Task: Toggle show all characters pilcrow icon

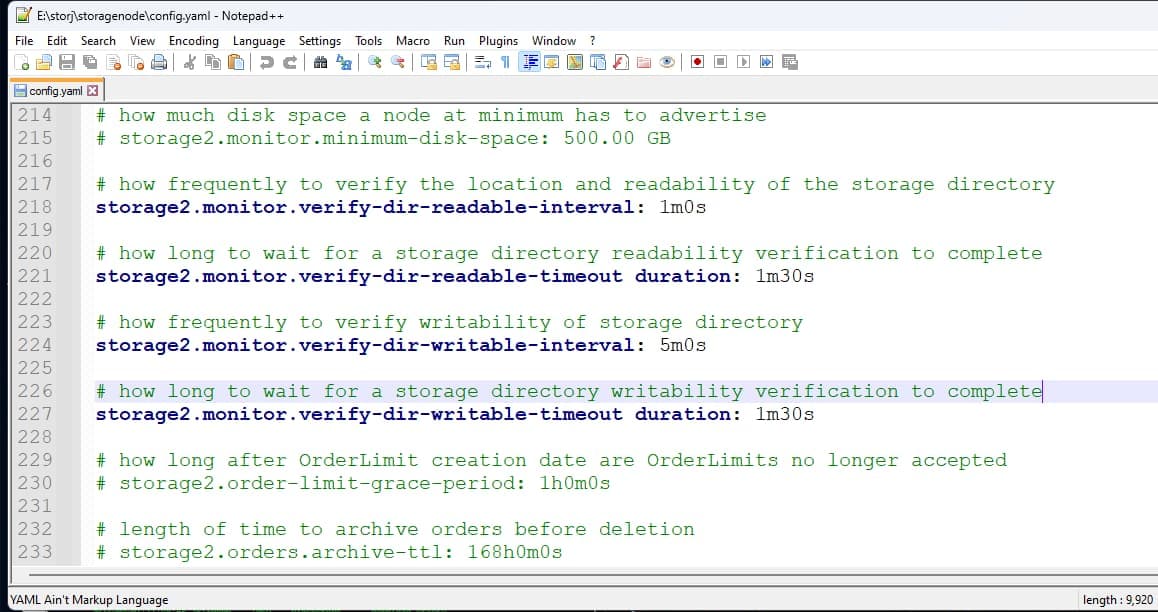Action: point(505,63)
